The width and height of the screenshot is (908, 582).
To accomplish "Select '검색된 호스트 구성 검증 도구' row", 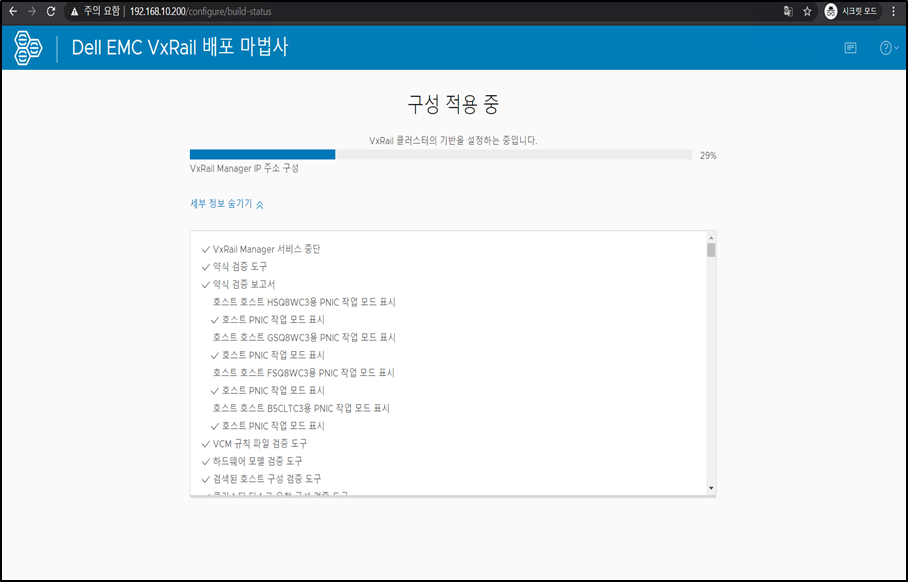I will click(x=261, y=479).
